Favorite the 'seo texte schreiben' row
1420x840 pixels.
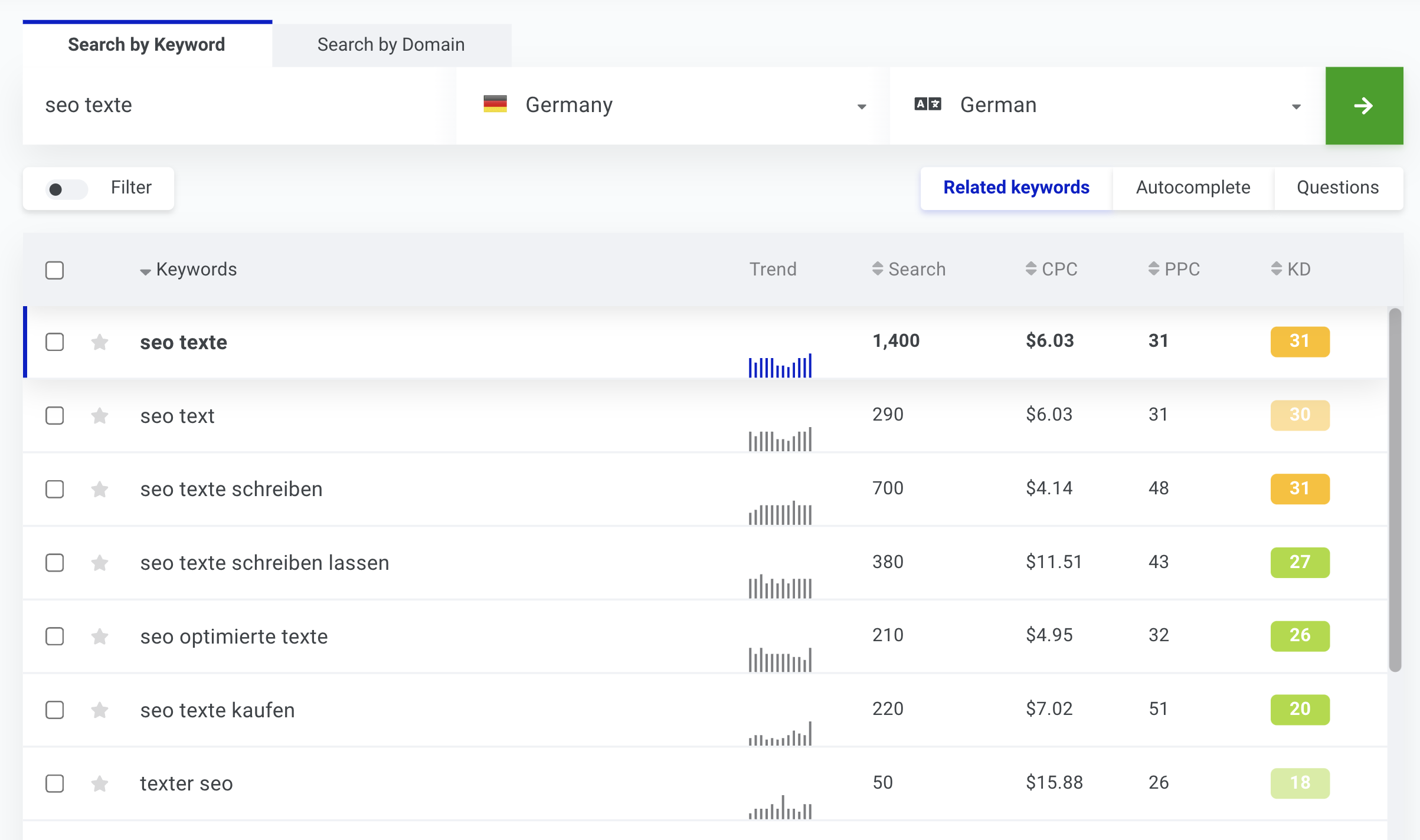100,489
